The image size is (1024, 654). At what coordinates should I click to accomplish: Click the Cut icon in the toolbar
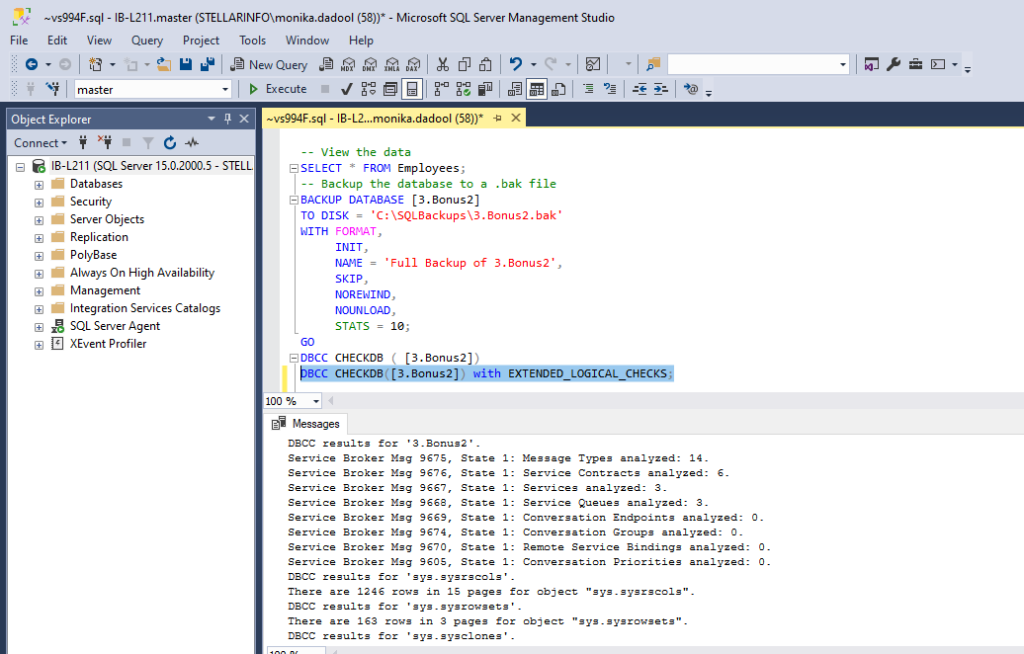pyautogui.click(x=443, y=64)
